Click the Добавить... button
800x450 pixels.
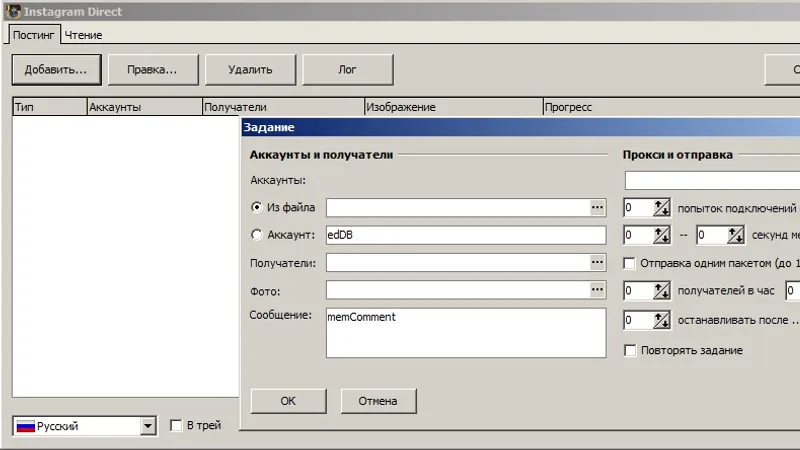(x=56, y=69)
